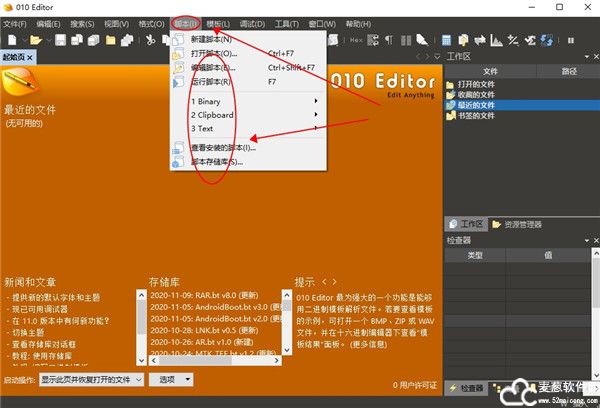The height and width of the screenshot is (408, 600).
Task: Expand the 3 Text submenu
Action: coord(248,129)
